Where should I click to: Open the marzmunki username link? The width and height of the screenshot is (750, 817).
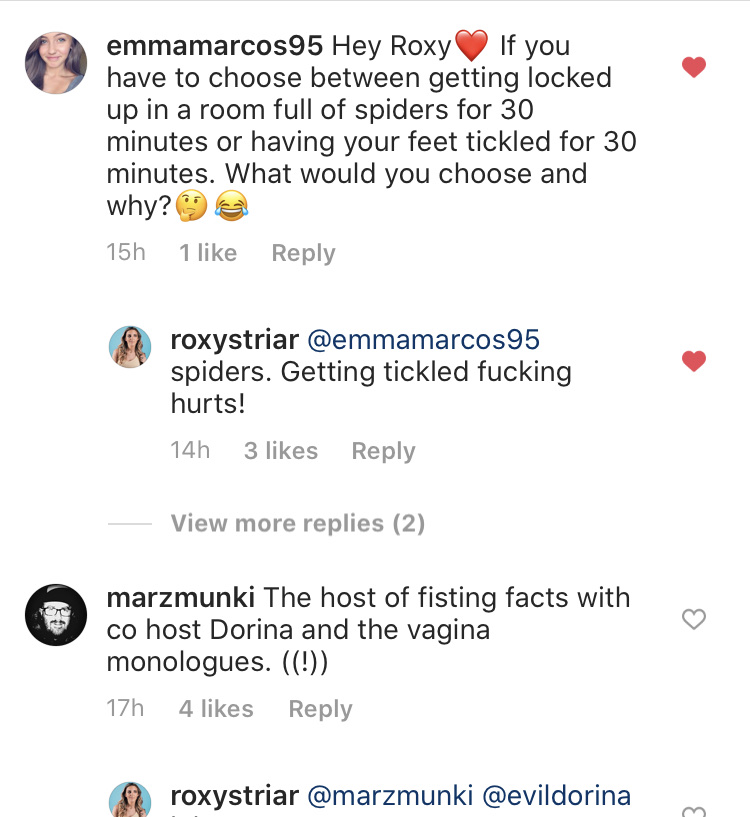tap(180, 598)
